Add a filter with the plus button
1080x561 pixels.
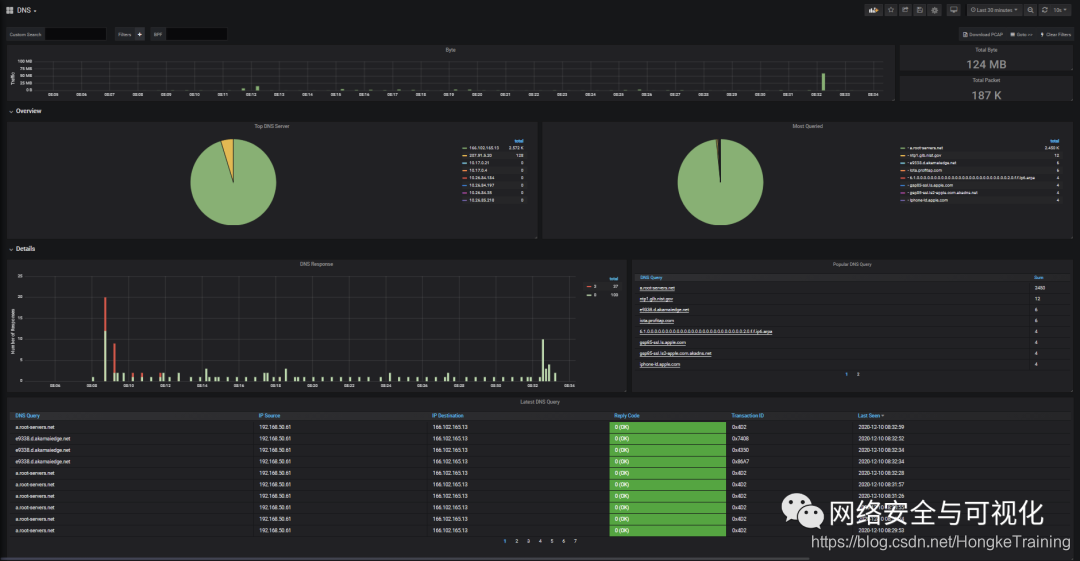pos(140,34)
